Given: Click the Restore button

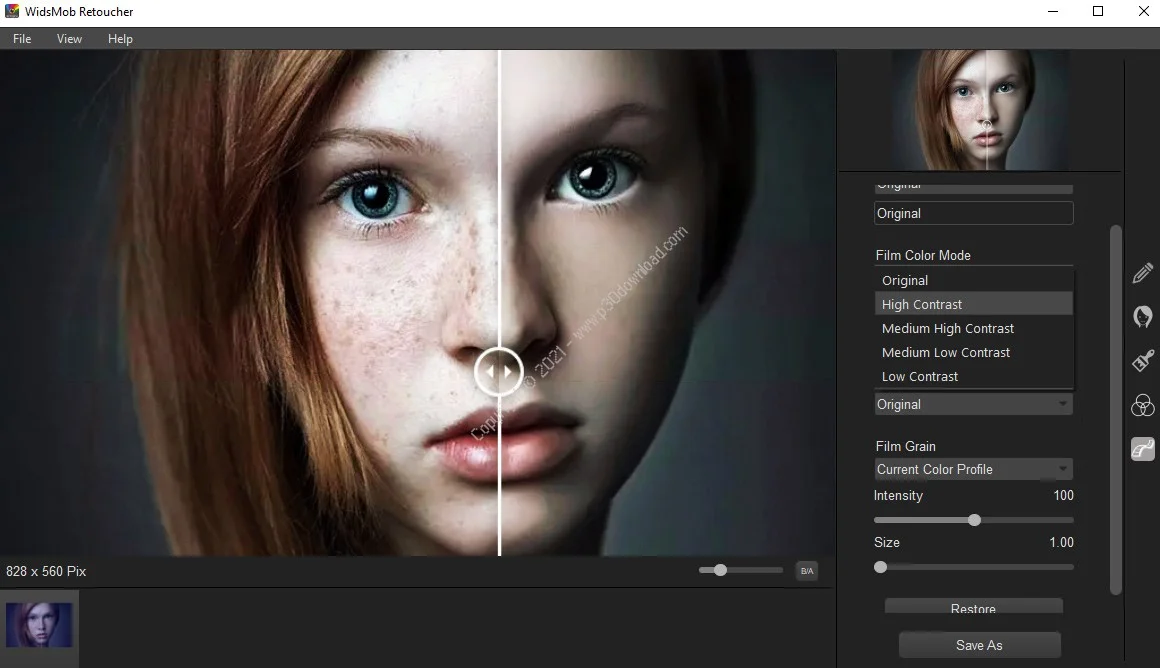Looking at the screenshot, I should (972, 608).
